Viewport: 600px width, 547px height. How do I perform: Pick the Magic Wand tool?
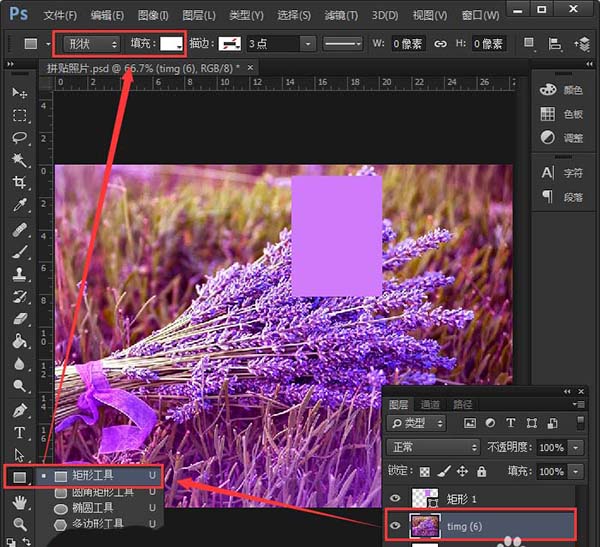(x=19, y=160)
